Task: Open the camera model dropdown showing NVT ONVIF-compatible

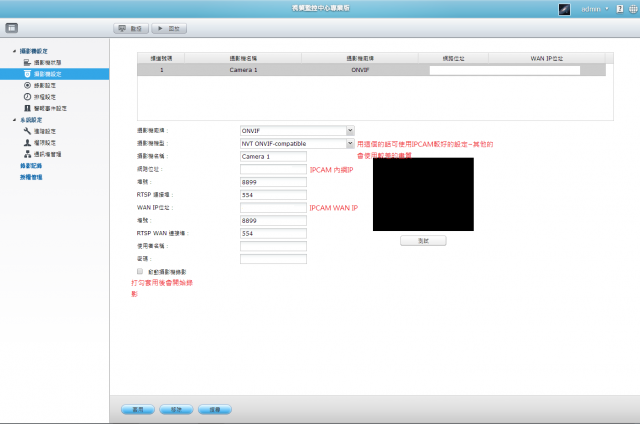Action: [x=297, y=143]
